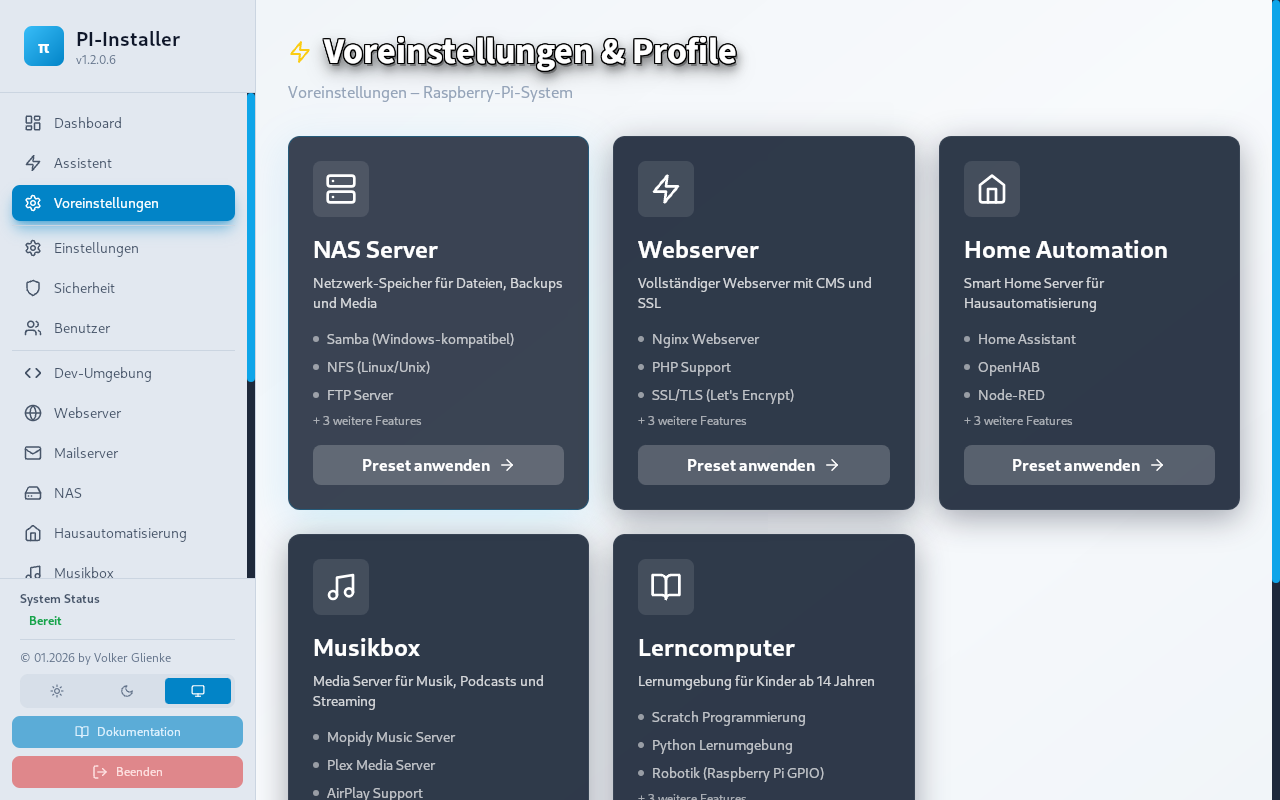Click the lightning icon on Webserver card
1280x800 pixels.
[666, 189]
